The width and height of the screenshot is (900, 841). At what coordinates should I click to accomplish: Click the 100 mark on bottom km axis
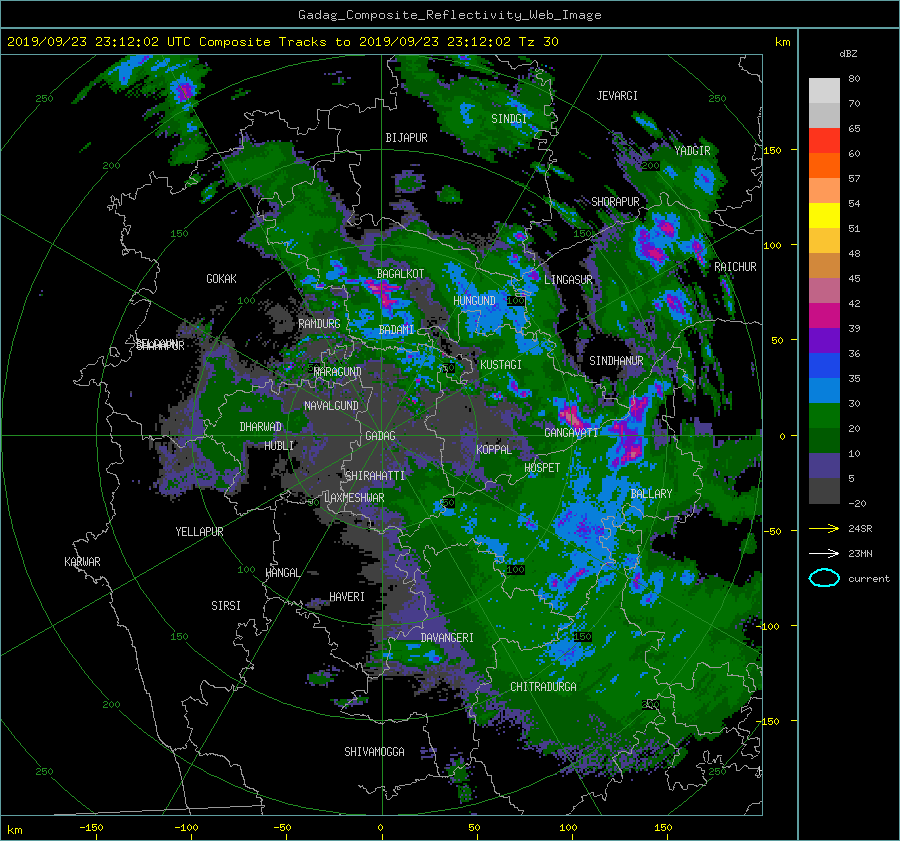[x=568, y=828]
